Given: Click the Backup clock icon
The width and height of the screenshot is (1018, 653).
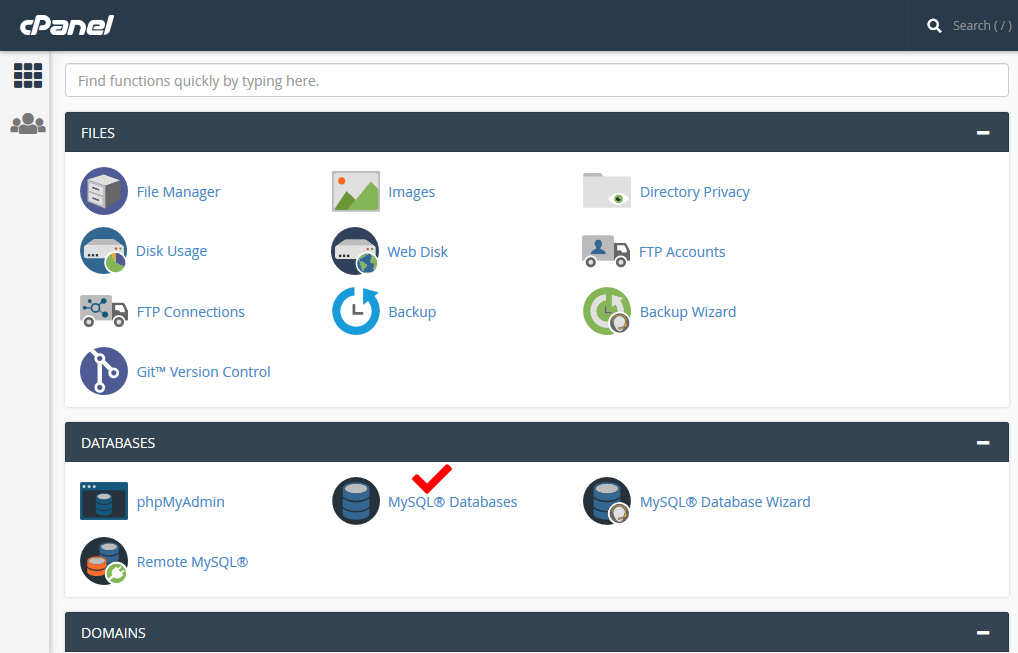Looking at the screenshot, I should [x=356, y=311].
